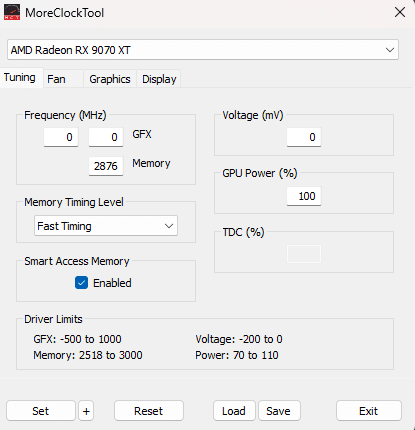This screenshot has width=415, height=430.
Task: Click the GPU Power percent field
Action: pyautogui.click(x=304, y=196)
